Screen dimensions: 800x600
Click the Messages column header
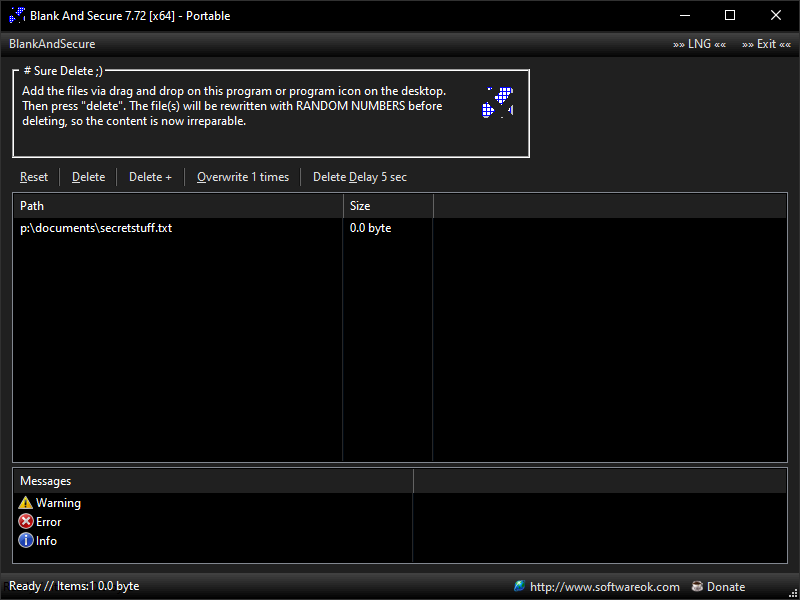coord(212,481)
